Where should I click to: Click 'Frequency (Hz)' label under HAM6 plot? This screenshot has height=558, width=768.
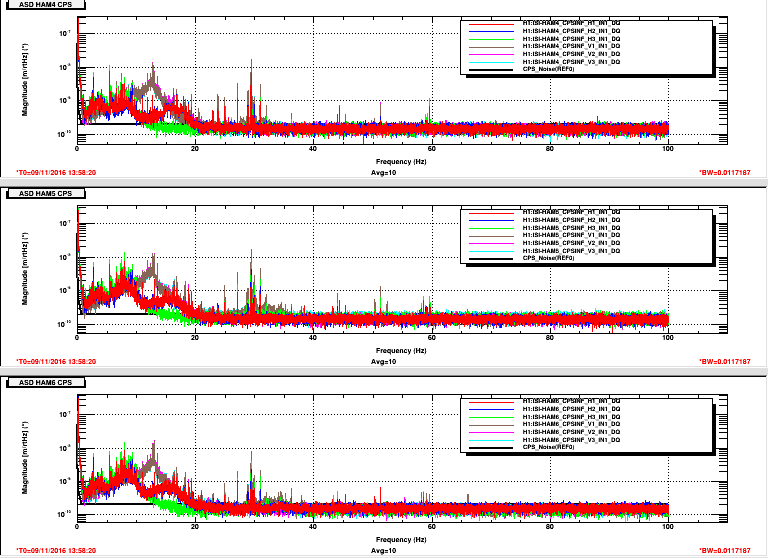click(401, 540)
